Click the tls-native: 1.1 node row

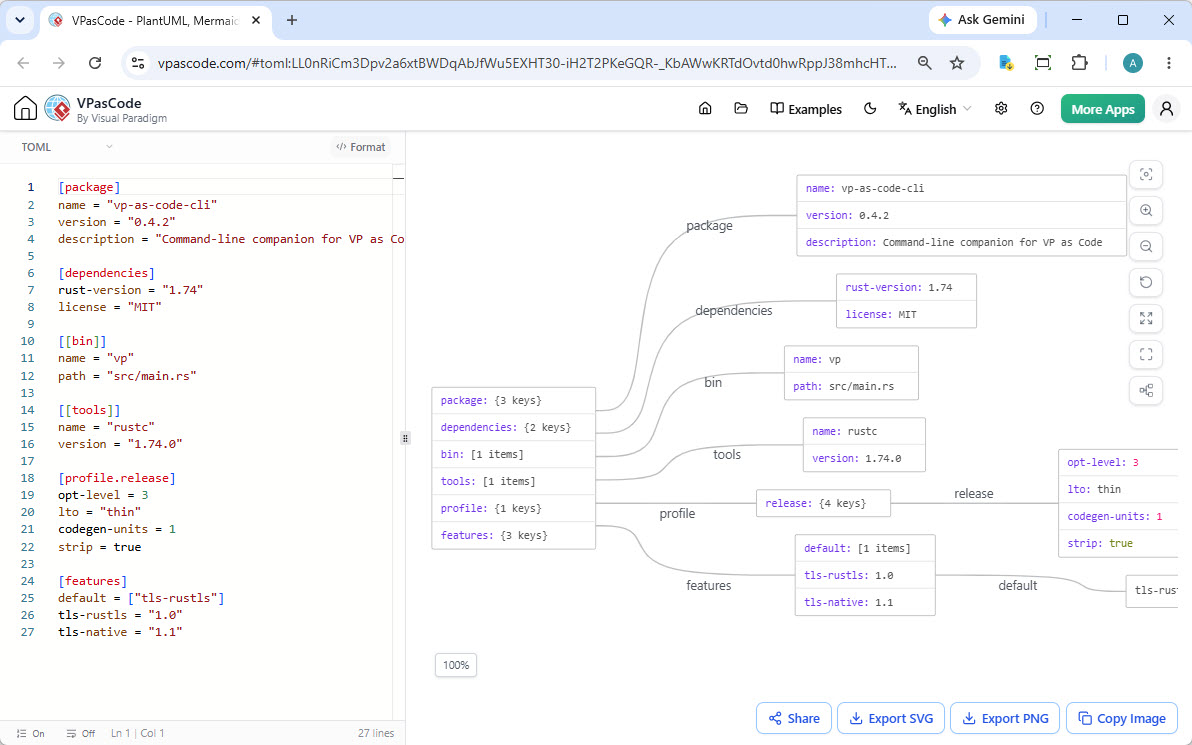[865, 602]
